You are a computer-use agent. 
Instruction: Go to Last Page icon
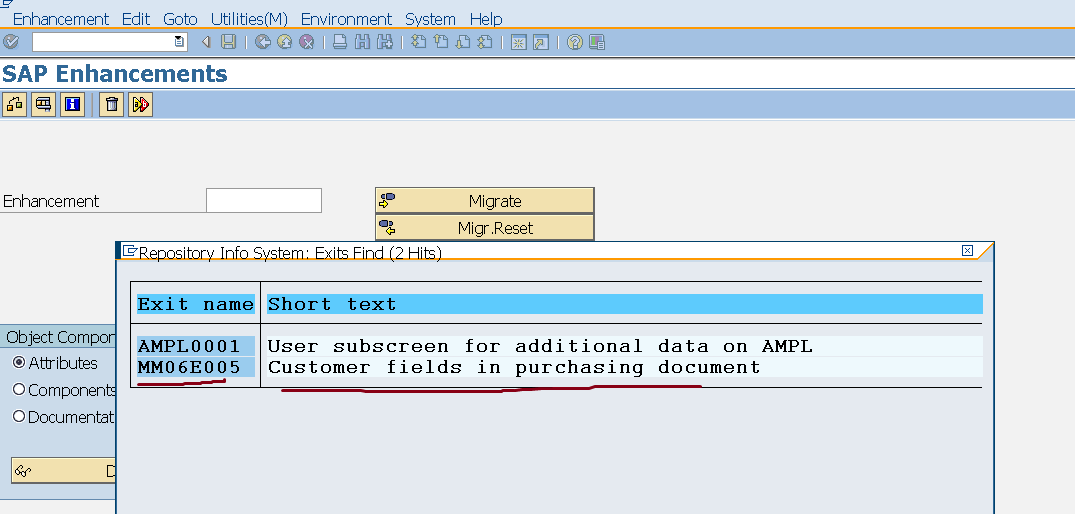pos(485,42)
